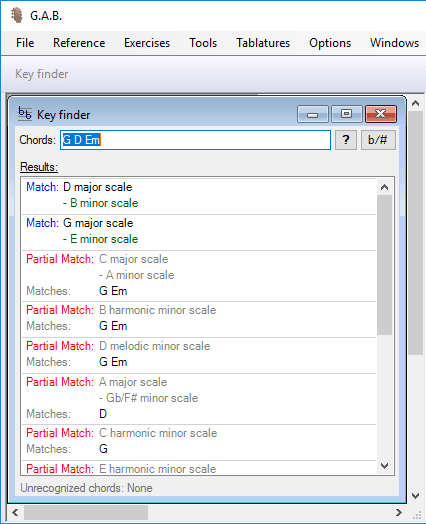Toggle flats/sharps with the b/# button
Image resolution: width=426 pixels, height=524 pixels.
378,140
